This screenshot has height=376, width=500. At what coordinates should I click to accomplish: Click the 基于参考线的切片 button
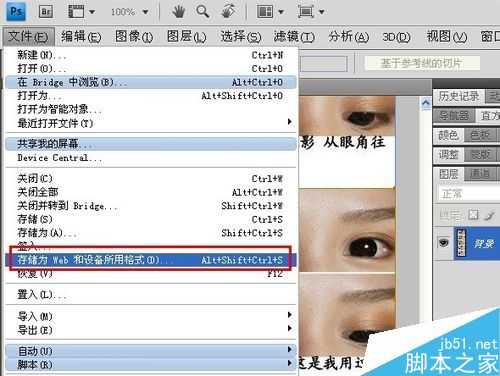(x=422, y=63)
